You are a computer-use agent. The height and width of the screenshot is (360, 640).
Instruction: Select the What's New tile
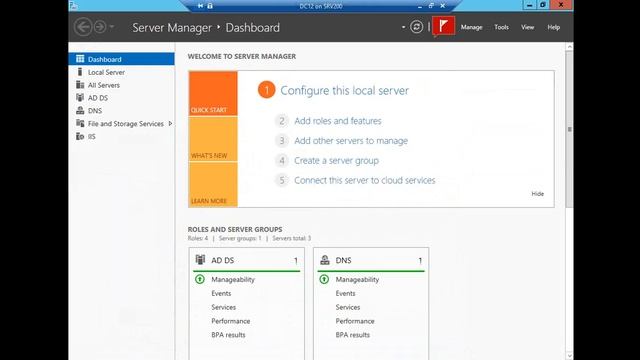coord(213,139)
